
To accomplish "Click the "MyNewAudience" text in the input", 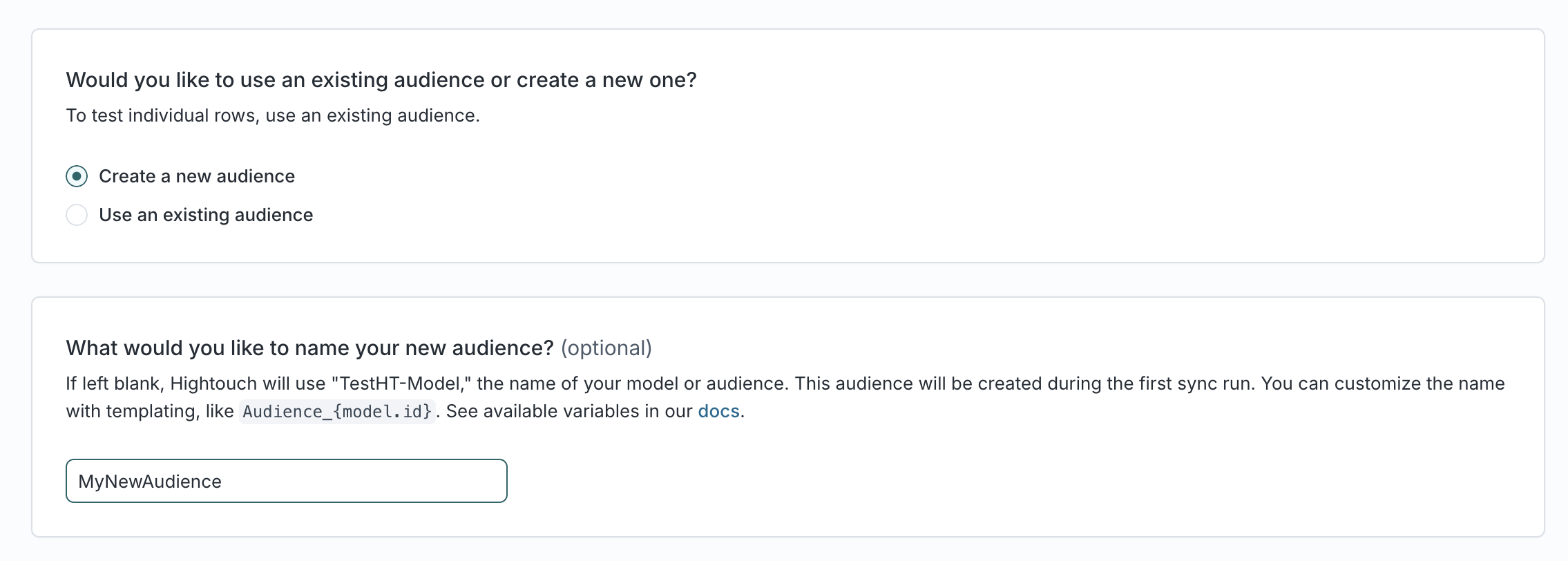I will (150, 482).
